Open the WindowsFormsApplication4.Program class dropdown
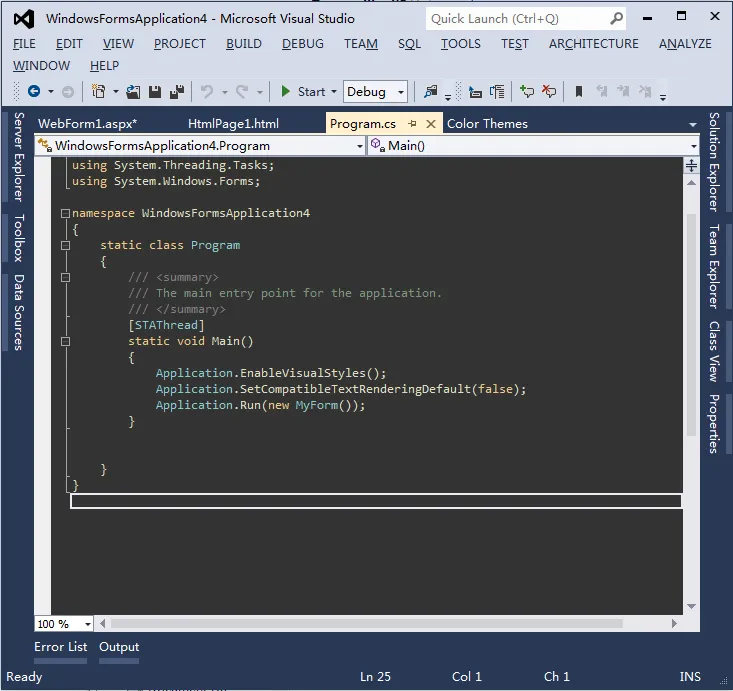733x691 pixels. [x=201, y=146]
